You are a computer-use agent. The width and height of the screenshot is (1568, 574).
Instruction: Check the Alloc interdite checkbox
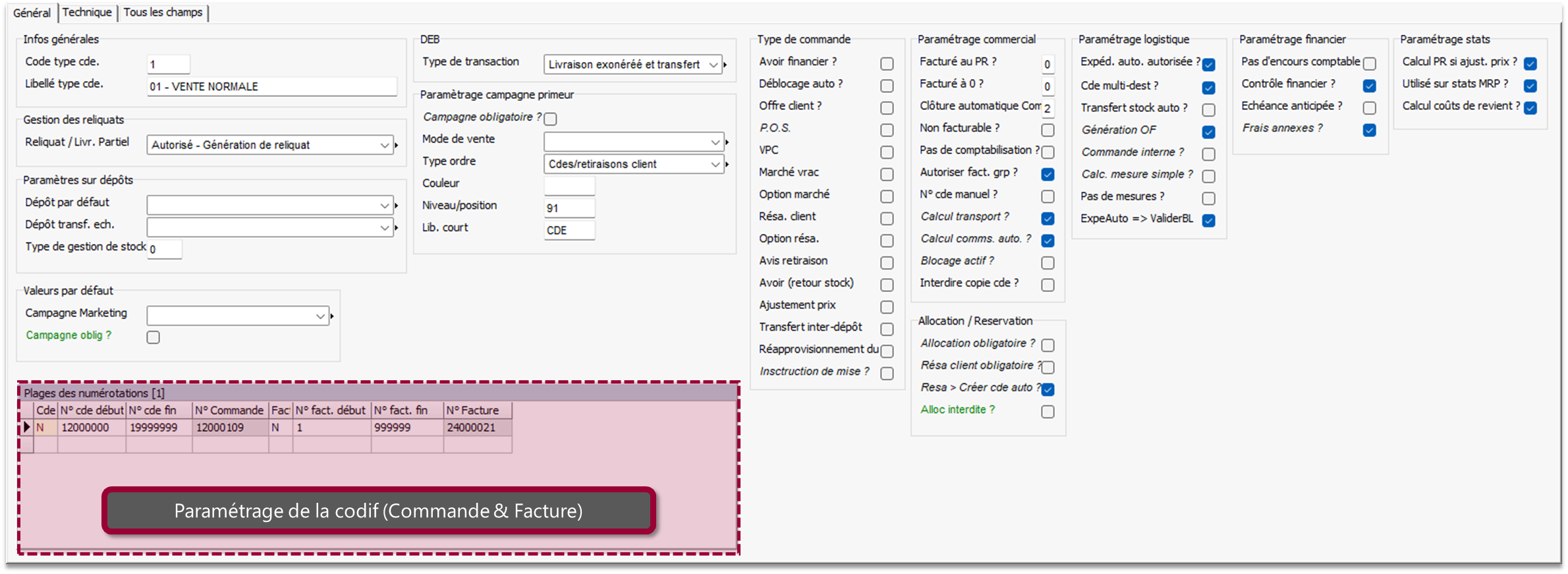[1048, 412]
